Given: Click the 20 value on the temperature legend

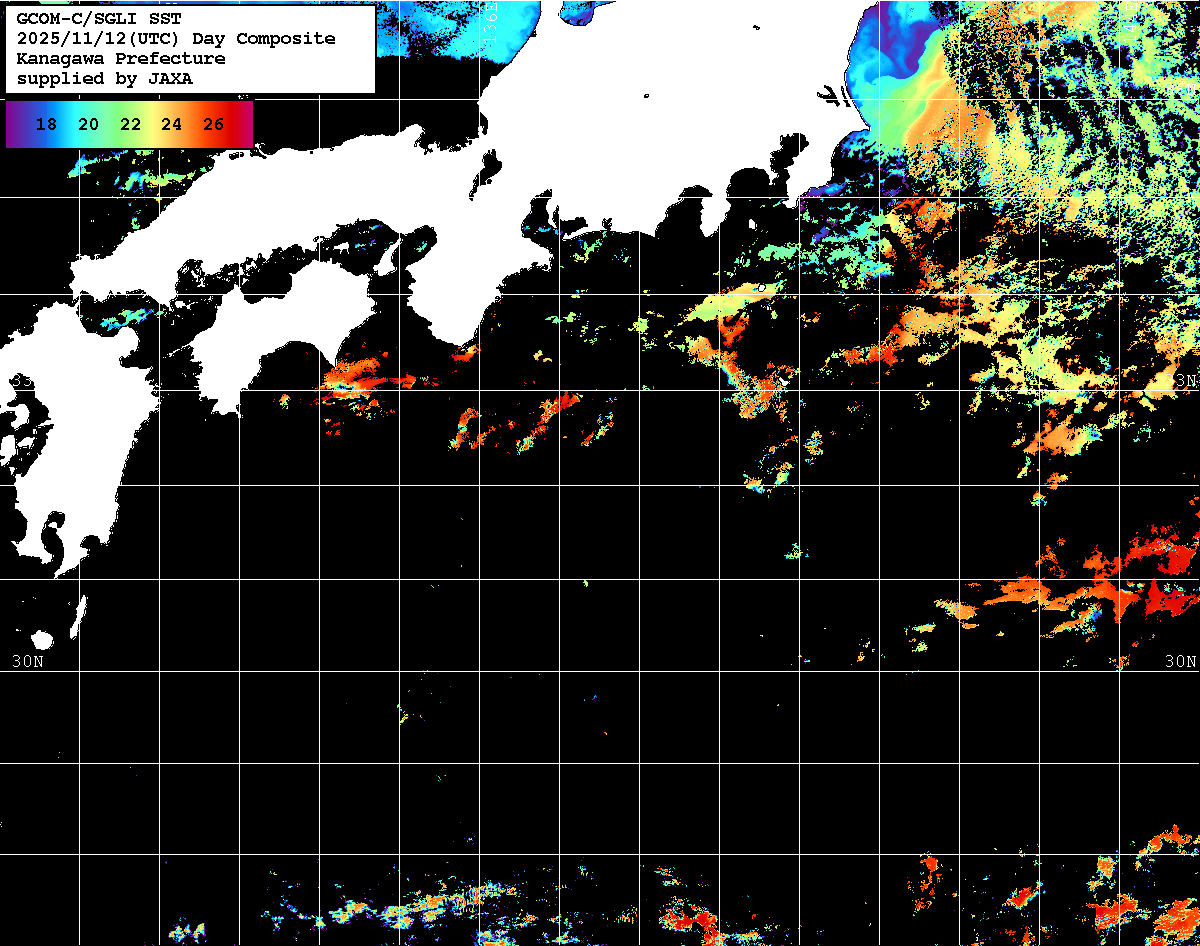Looking at the screenshot, I should 88,125.
